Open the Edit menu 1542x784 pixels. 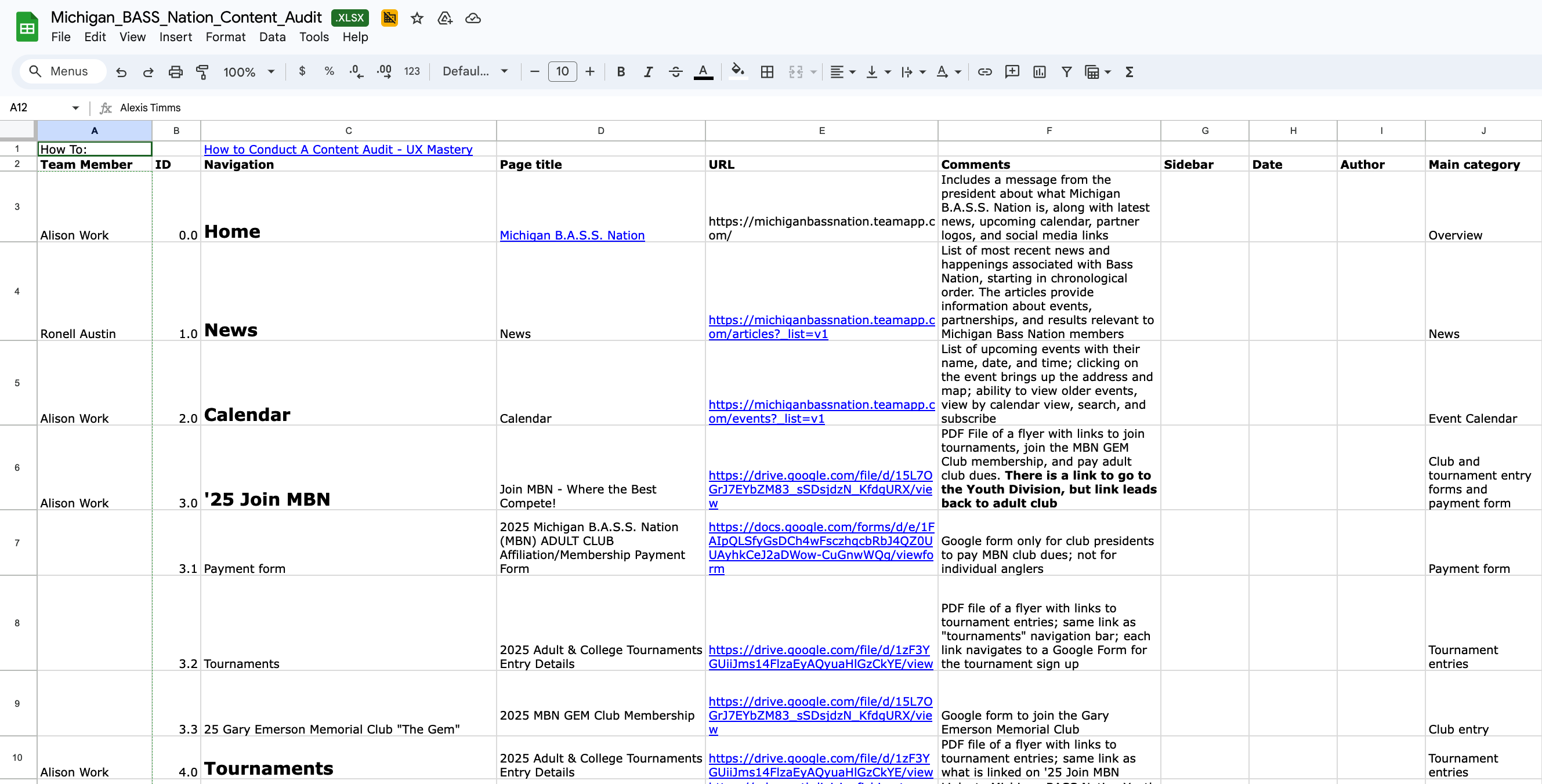95,37
